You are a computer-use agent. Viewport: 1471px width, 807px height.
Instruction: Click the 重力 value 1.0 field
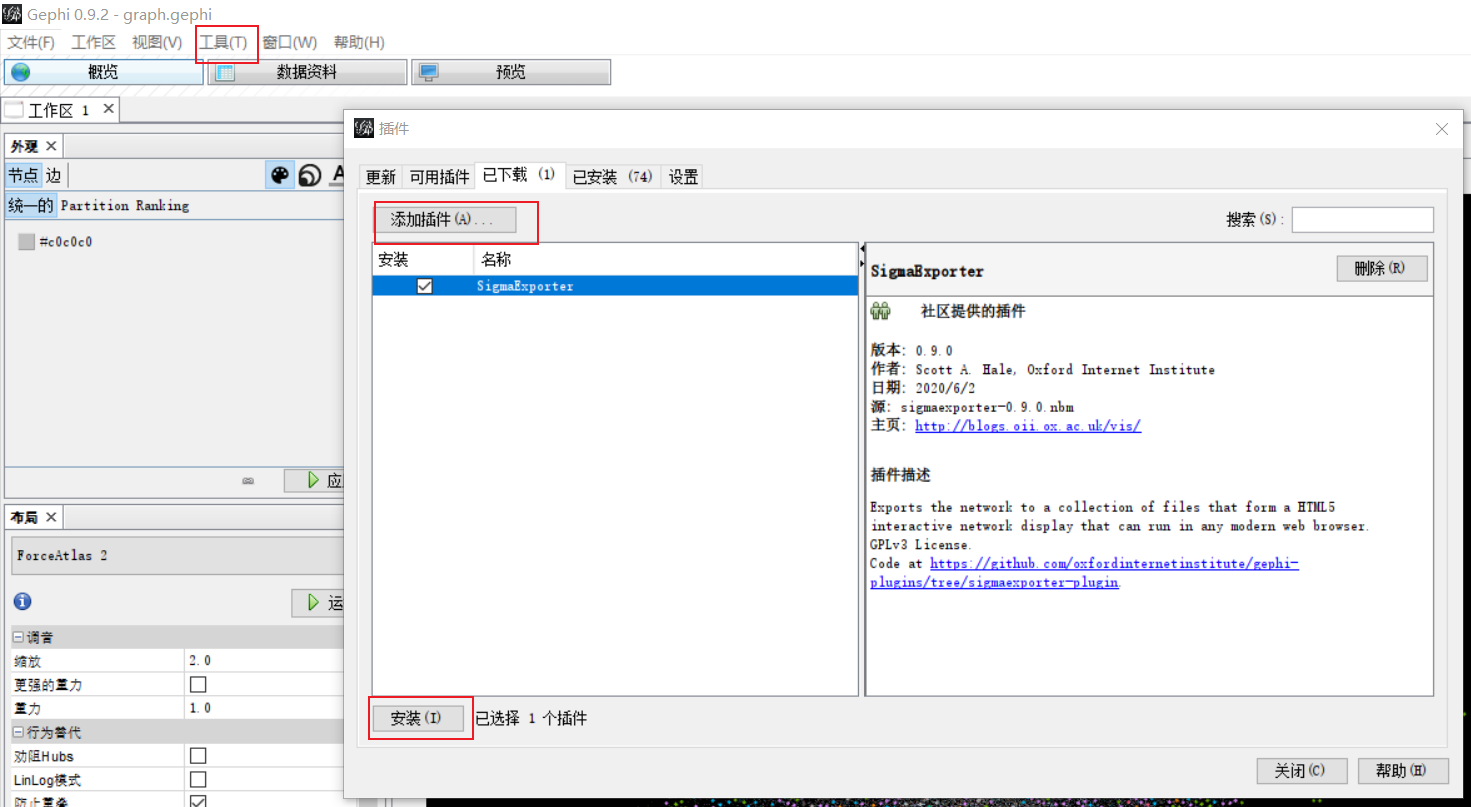pos(265,708)
